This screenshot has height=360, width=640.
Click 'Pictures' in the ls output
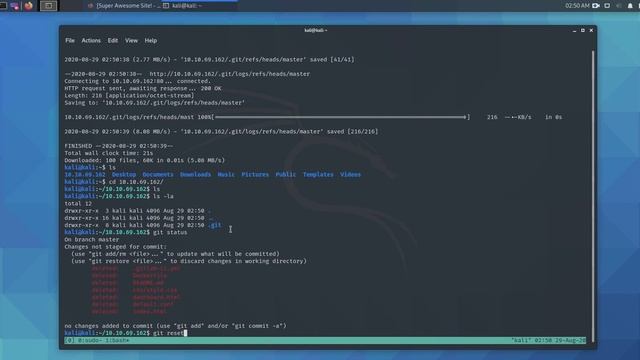pos(255,174)
